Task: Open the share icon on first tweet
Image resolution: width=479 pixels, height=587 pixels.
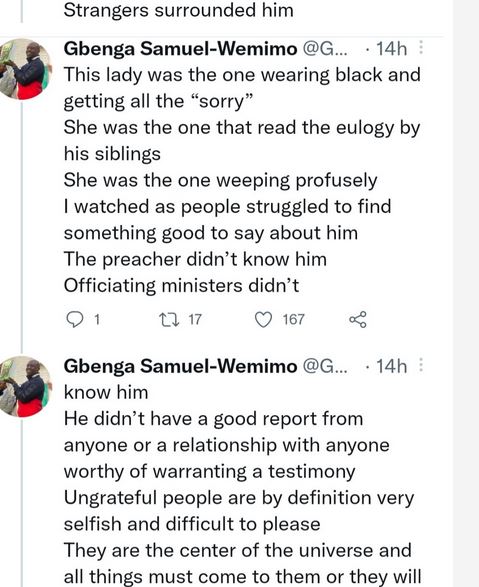Action: (358, 320)
